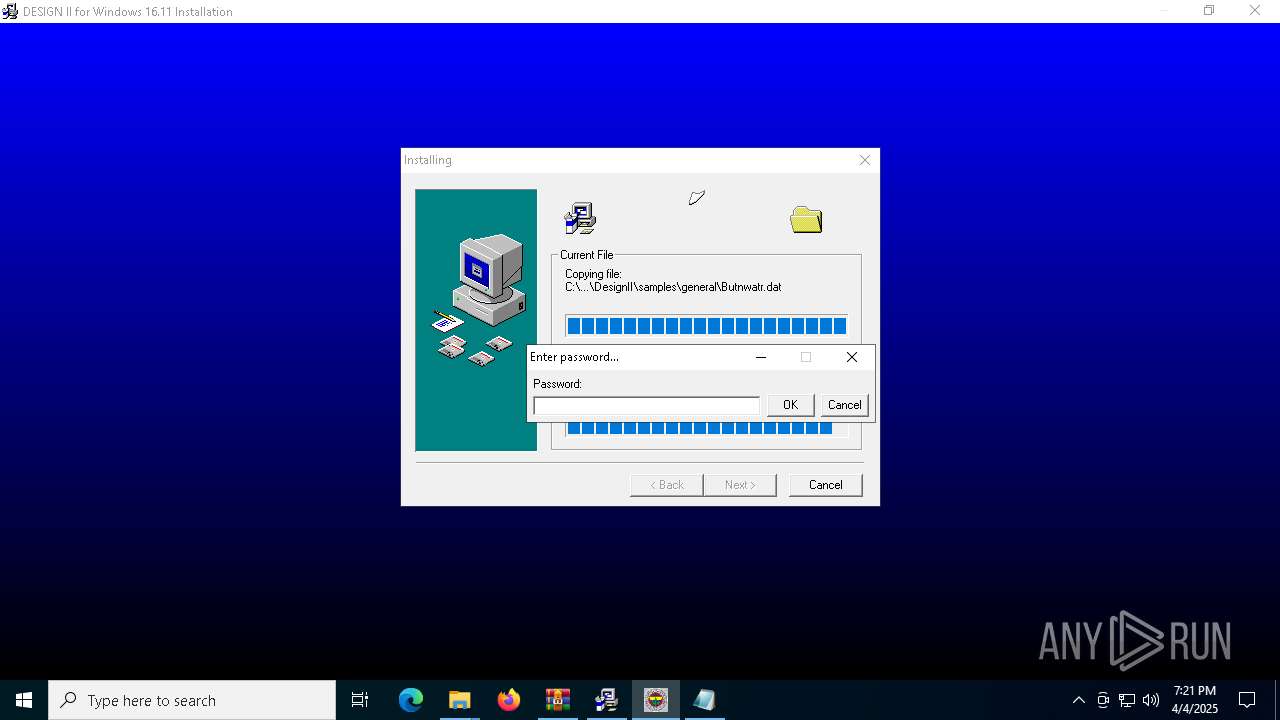1280x720 pixels.
Task: Cancel the Enter password dialog
Action: click(844, 405)
